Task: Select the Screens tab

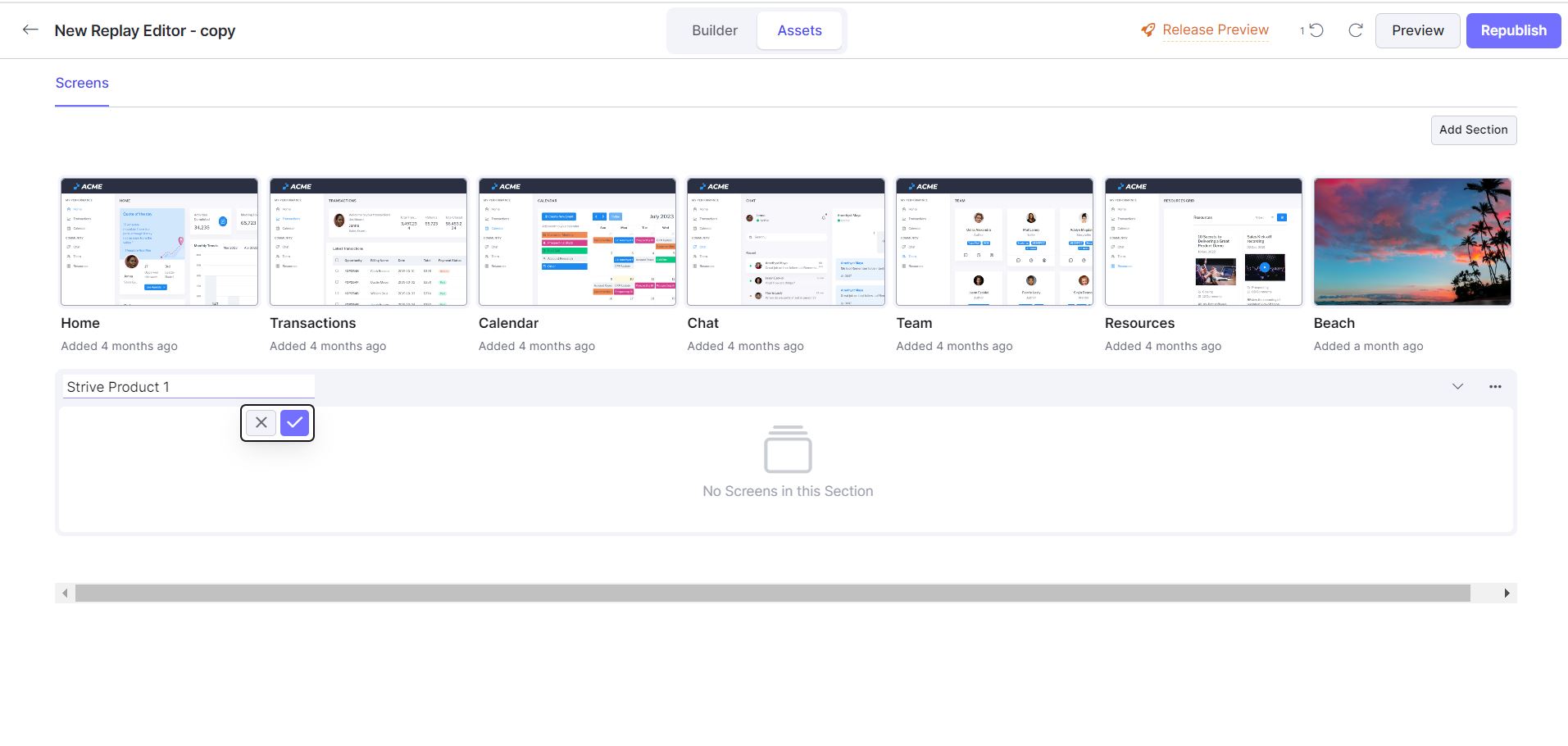Action: pyautogui.click(x=82, y=83)
